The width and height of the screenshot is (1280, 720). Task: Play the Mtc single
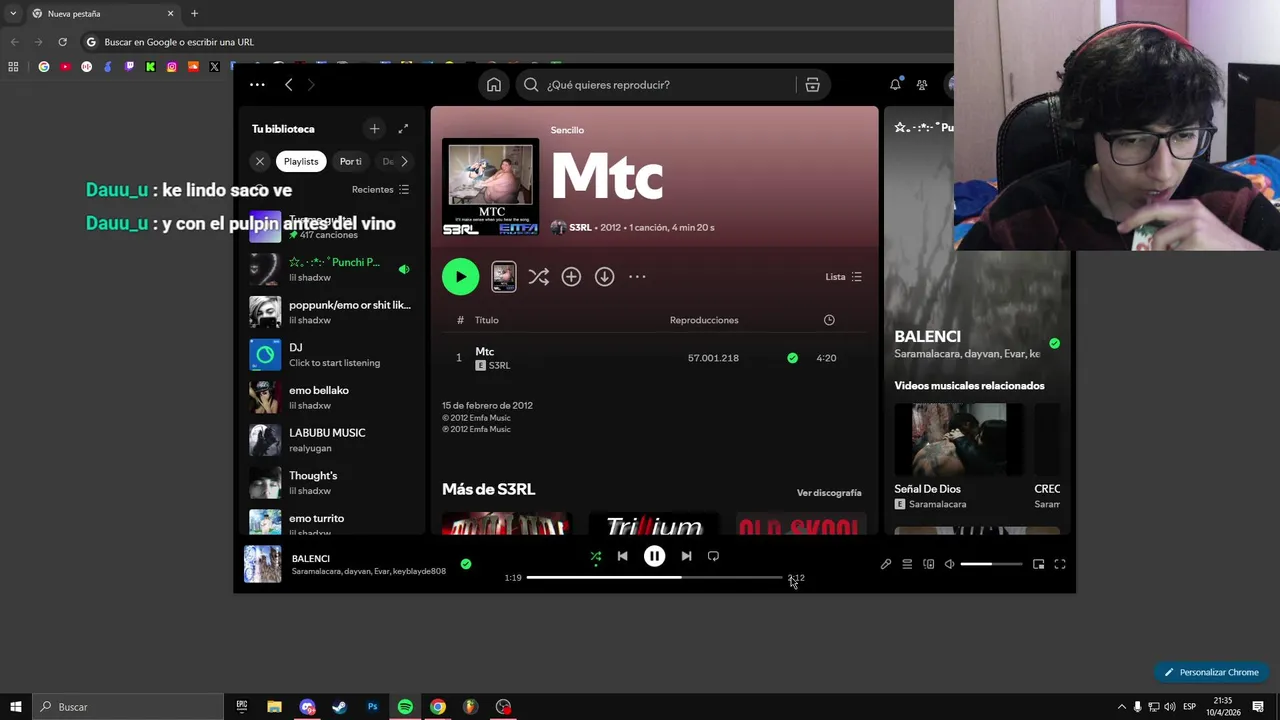(461, 277)
